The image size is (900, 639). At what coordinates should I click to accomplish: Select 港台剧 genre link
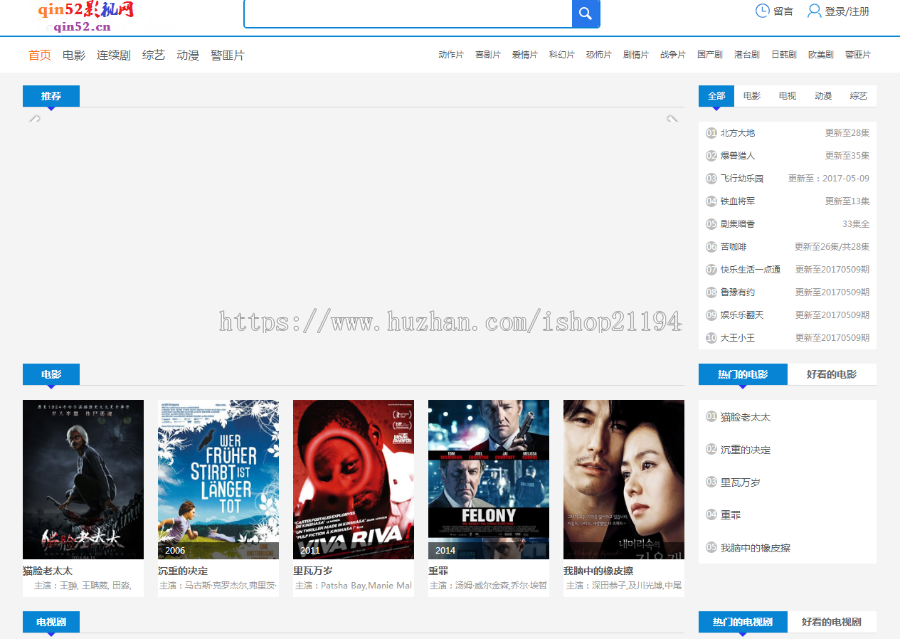(747, 55)
